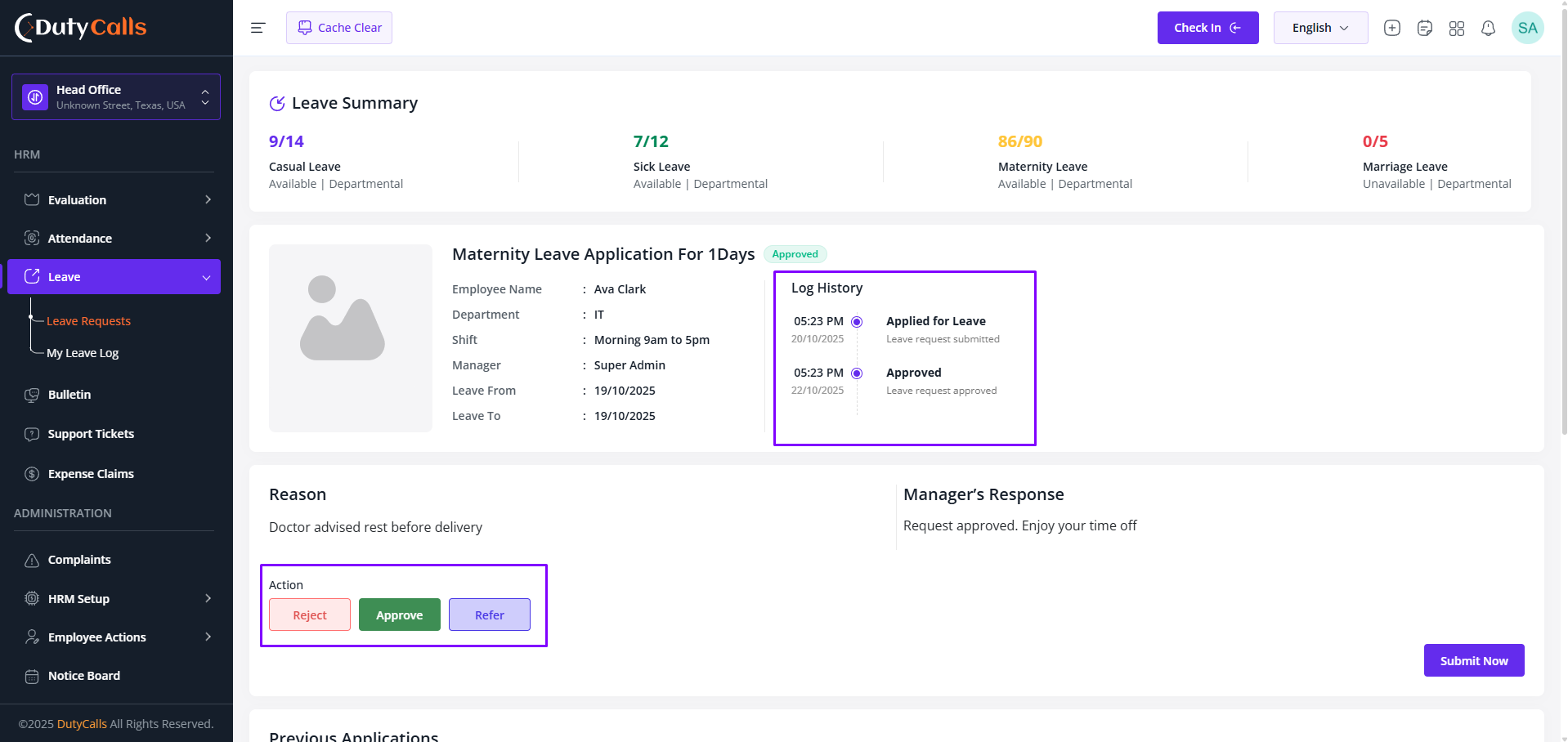Click the Cache Clear button
1568x742 pixels.
point(339,28)
